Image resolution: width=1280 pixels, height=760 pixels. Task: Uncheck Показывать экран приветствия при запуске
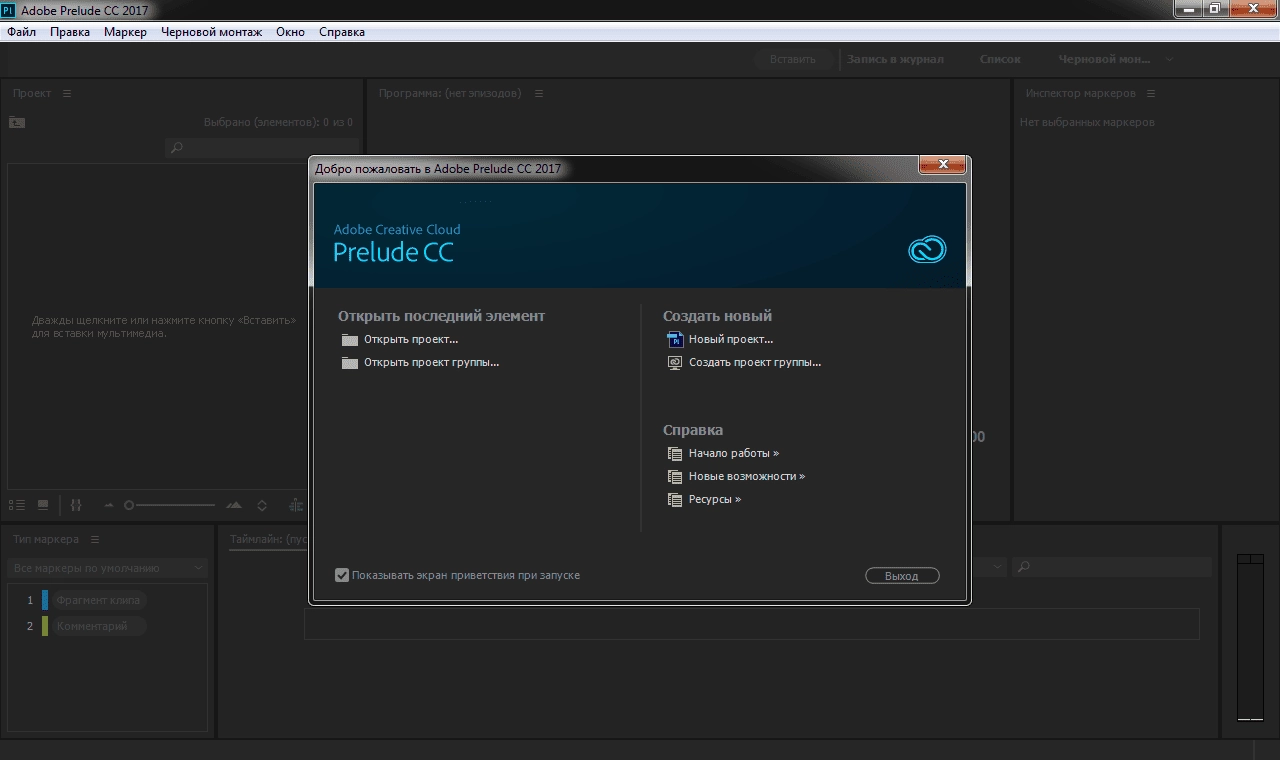point(342,575)
